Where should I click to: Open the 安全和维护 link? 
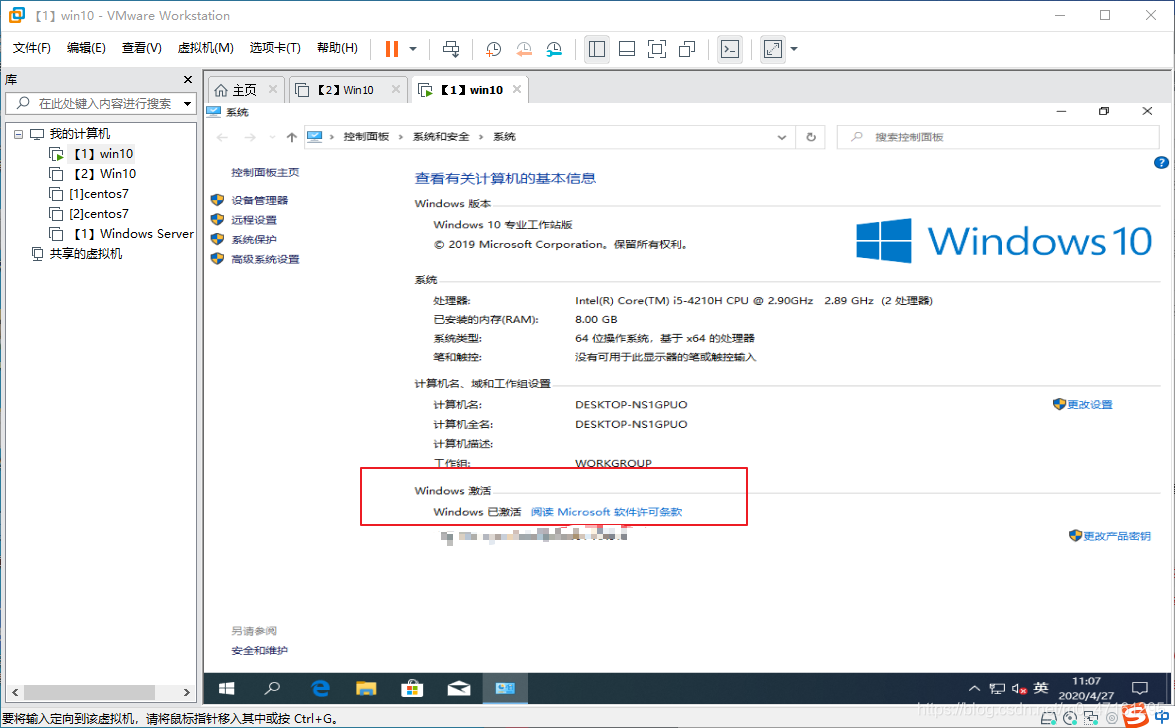pos(259,651)
